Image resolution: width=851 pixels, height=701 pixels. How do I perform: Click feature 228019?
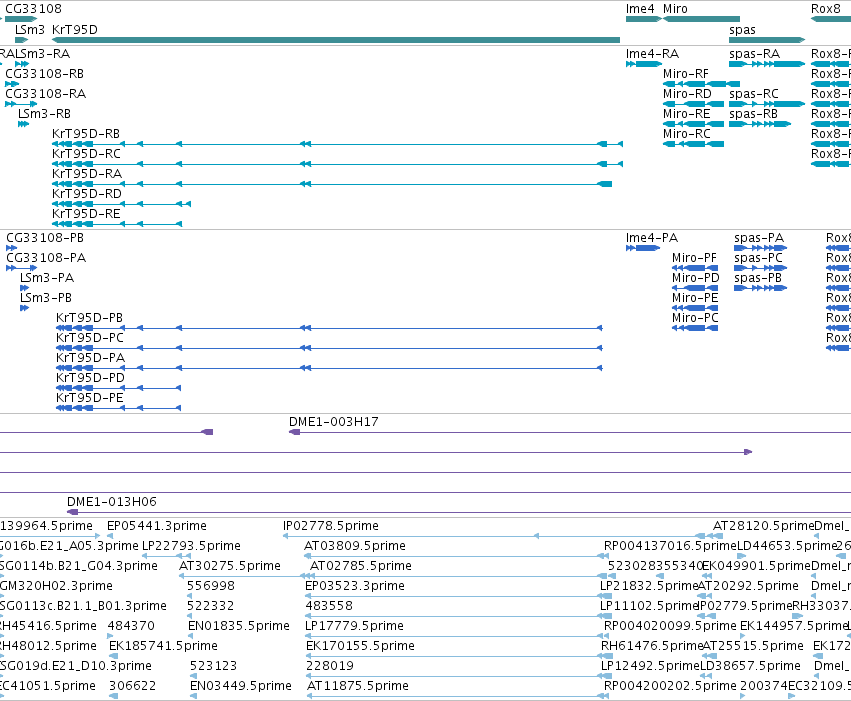458,677
